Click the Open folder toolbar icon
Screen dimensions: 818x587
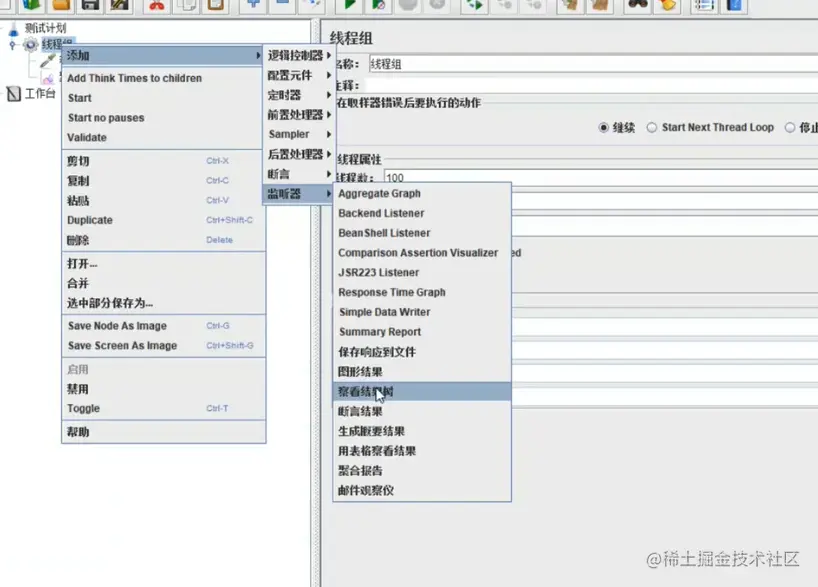(61, 5)
